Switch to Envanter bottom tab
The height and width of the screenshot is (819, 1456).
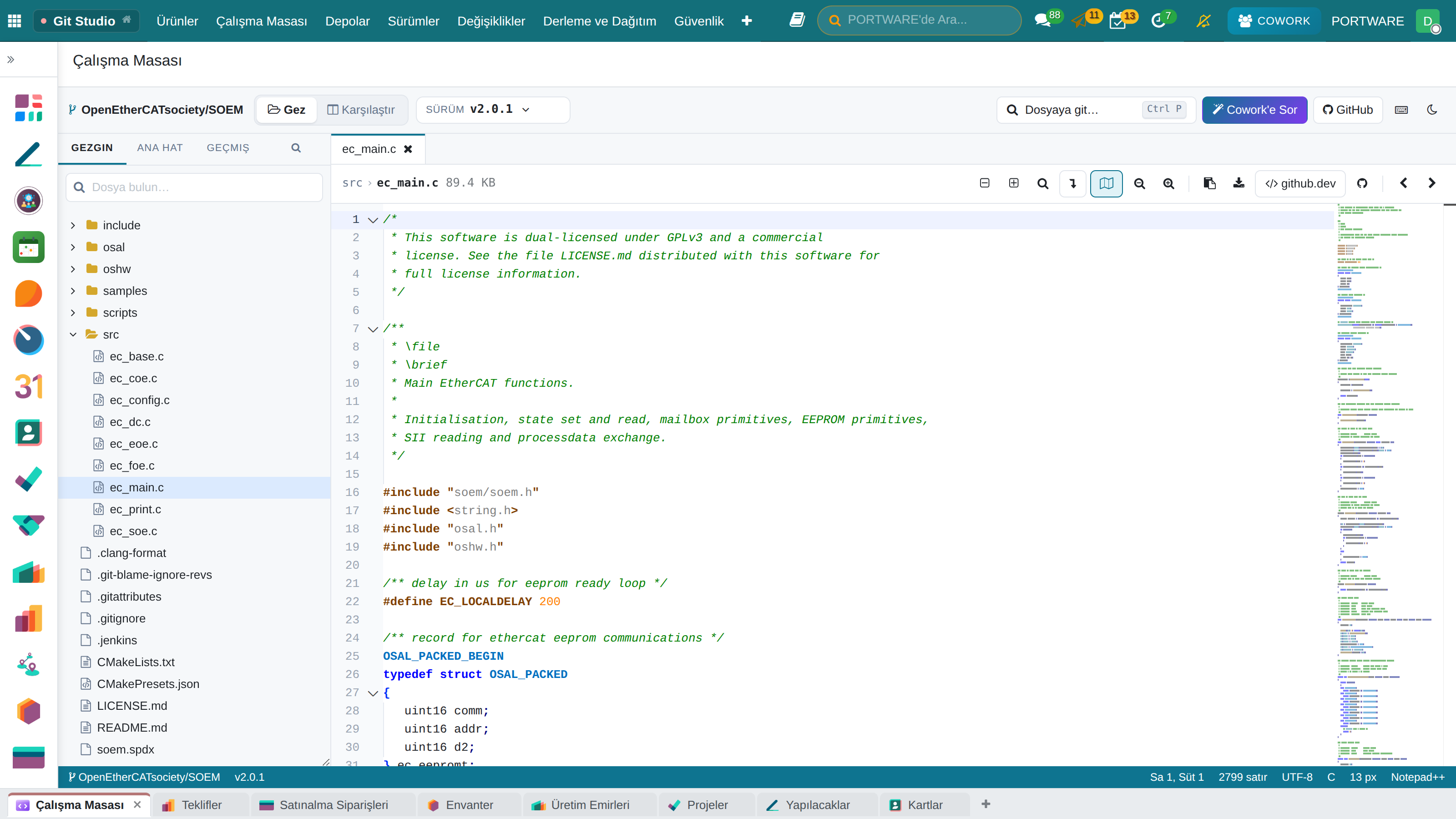[469, 805]
